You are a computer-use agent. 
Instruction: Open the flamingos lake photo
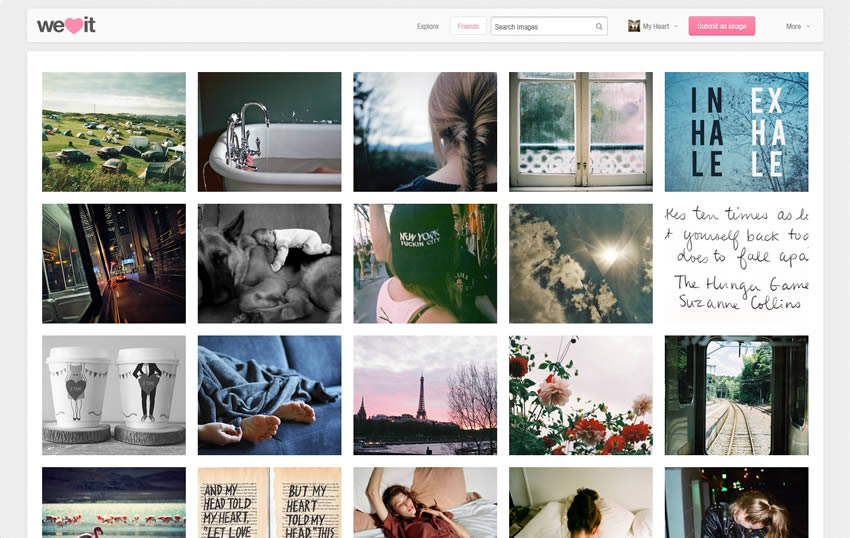click(114, 503)
